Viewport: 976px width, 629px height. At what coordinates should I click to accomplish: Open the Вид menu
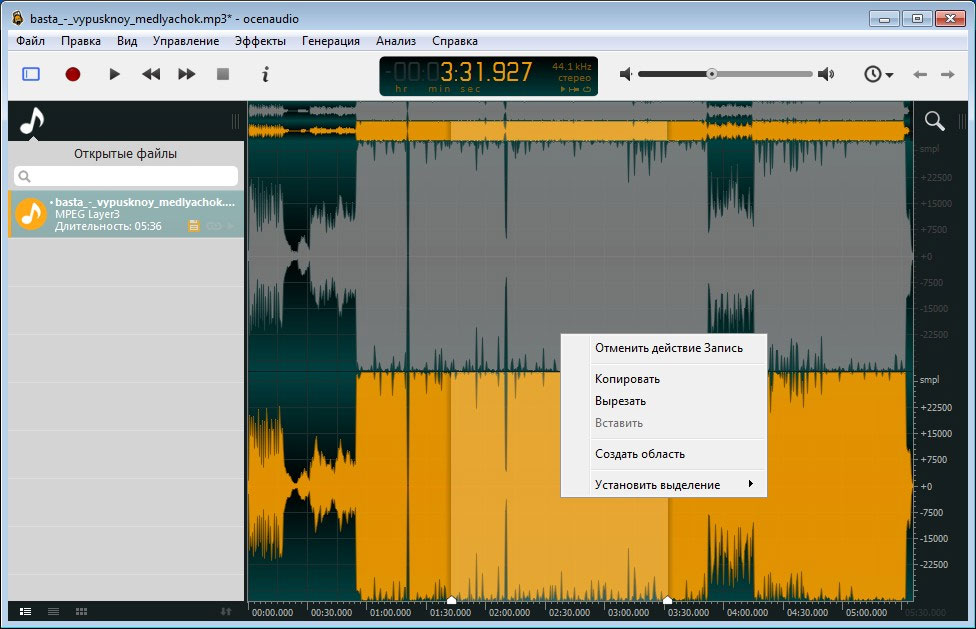[x=127, y=41]
